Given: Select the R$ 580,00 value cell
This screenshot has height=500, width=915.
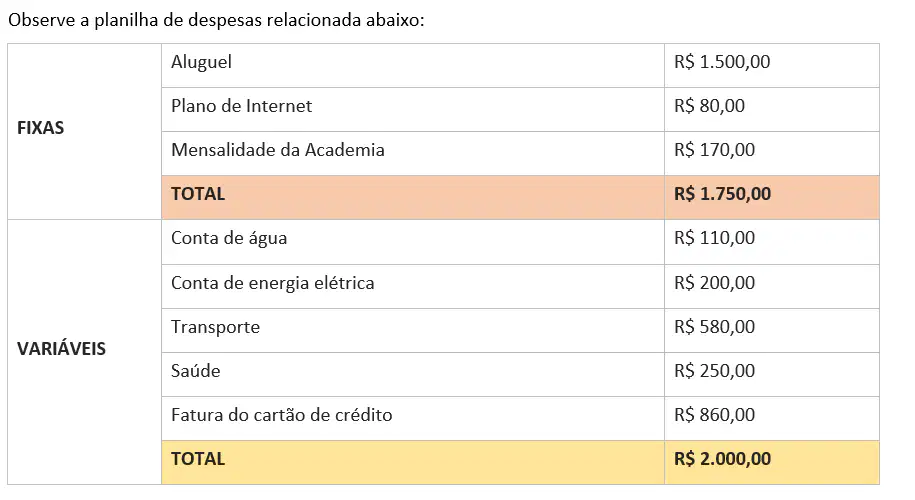Looking at the screenshot, I should (772, 331).
